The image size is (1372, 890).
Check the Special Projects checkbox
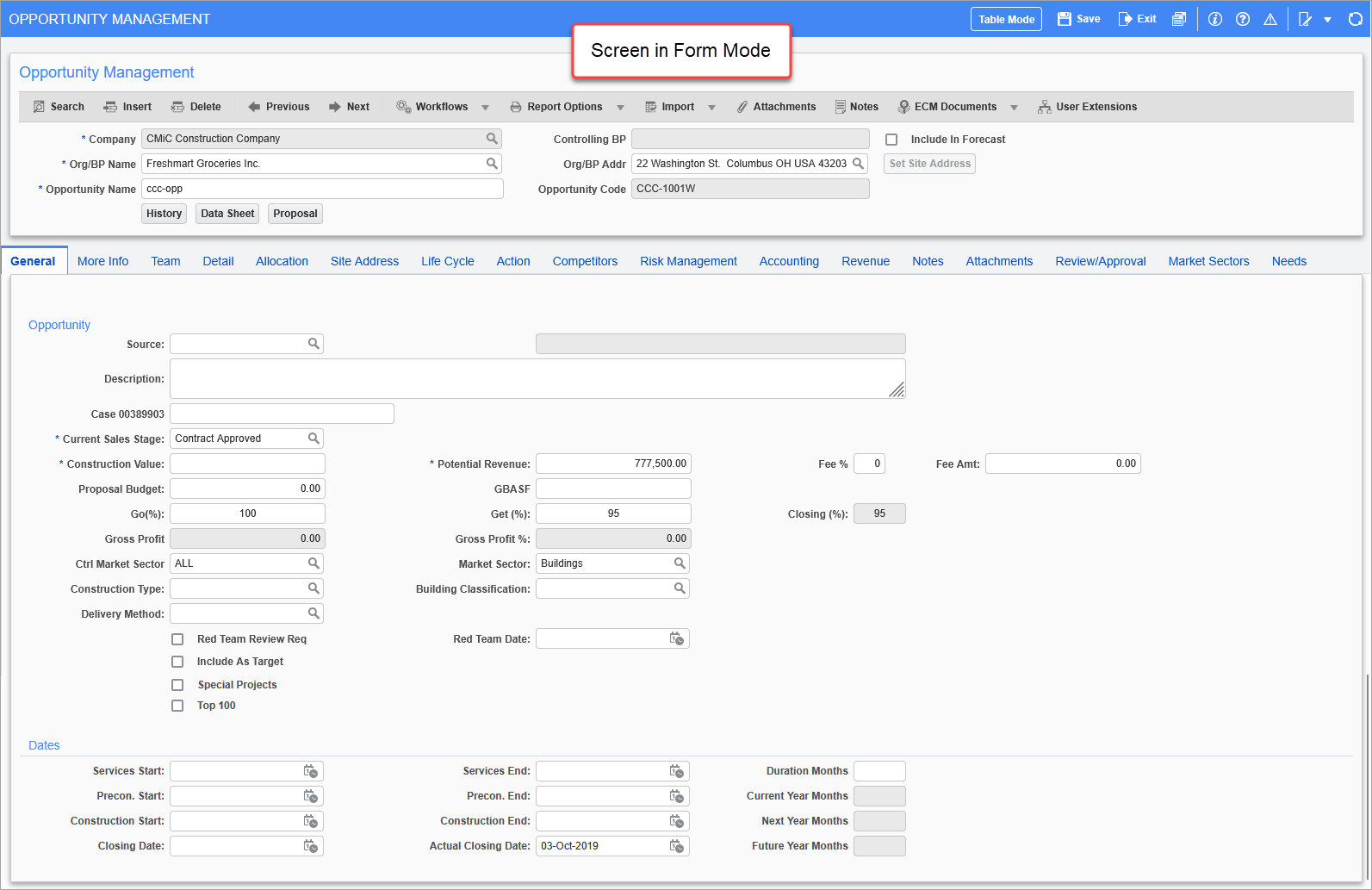click(177, 685)
